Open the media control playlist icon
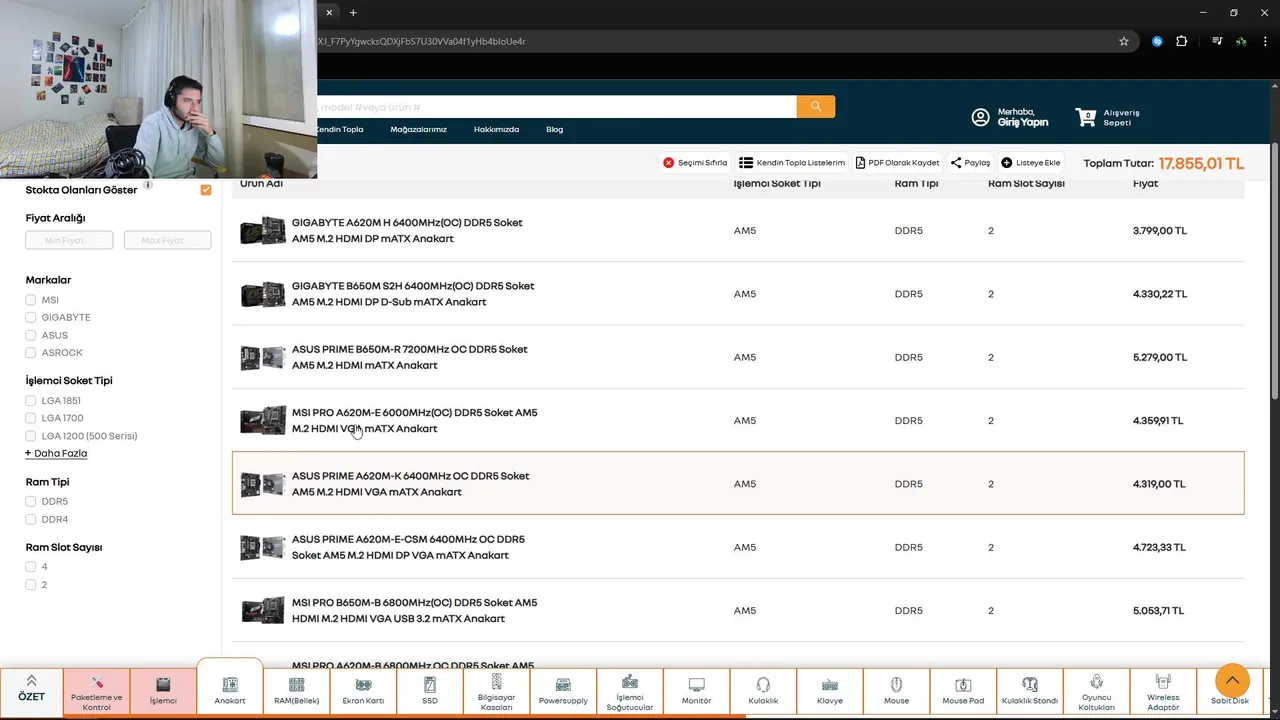 [x=1217, y=41]
